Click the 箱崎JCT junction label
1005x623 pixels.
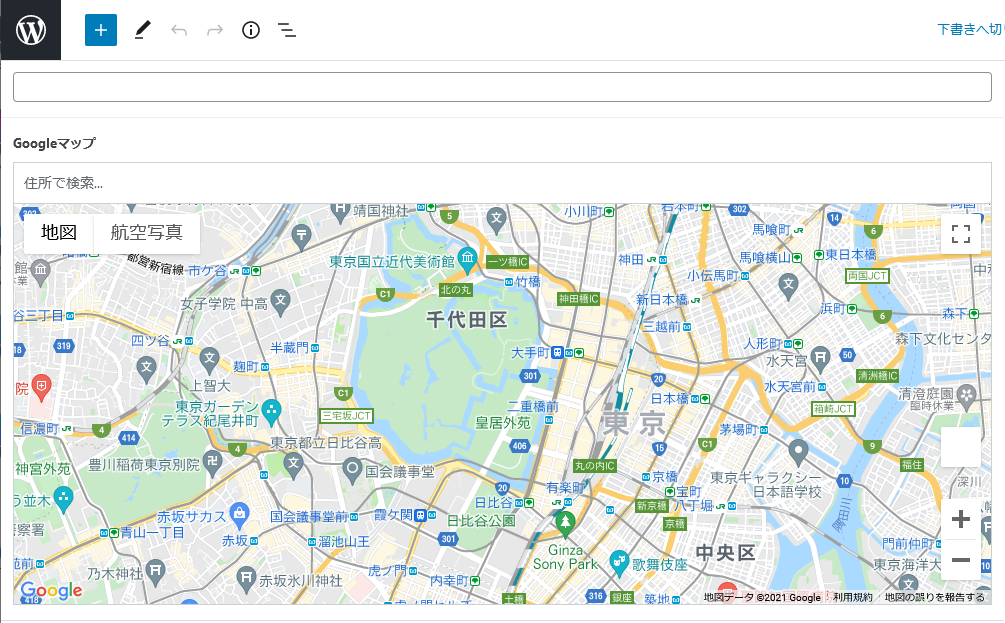[833, 408]
